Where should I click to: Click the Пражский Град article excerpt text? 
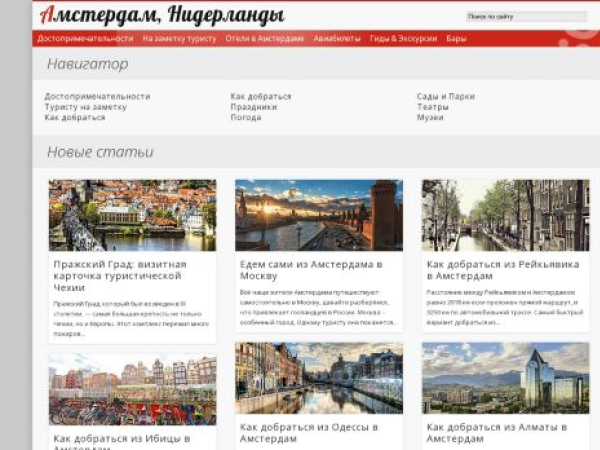[131, 319]
